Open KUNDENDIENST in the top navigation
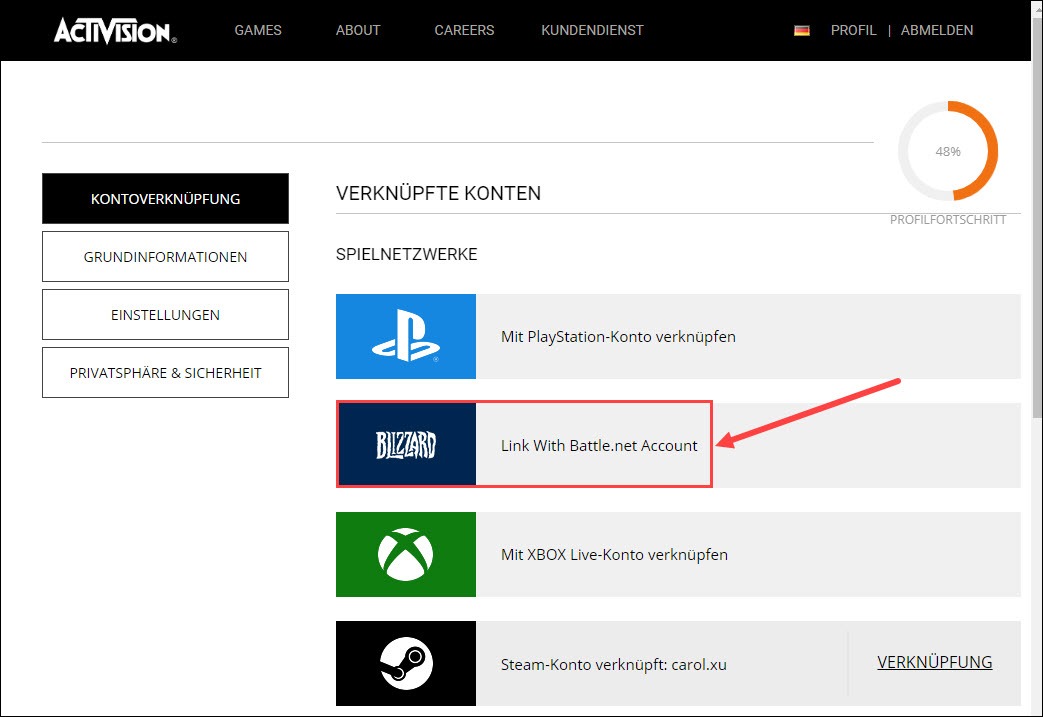The height and width of the screenshot is (717, 1043). click(x=592, y=31)
